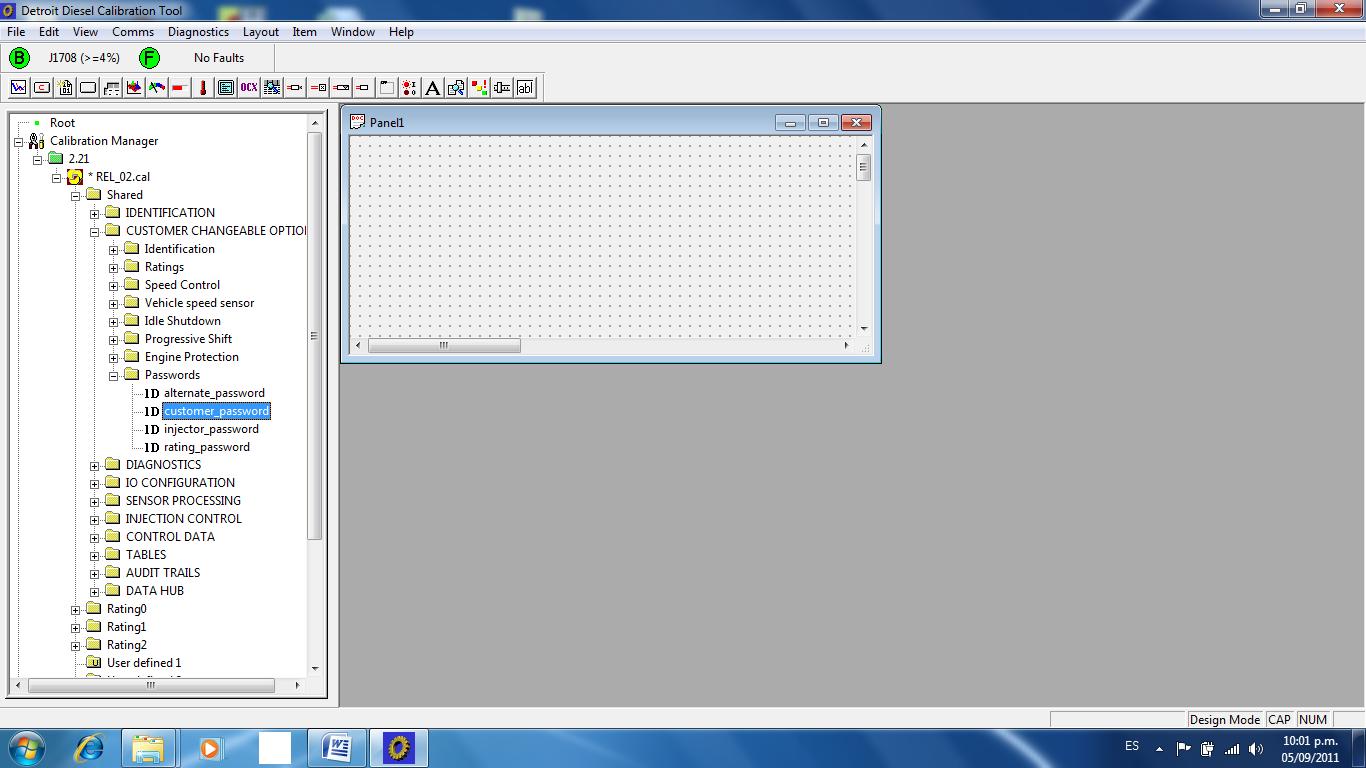This screenshot has height=768, width=1366.
Task: Select the binary 01 data document icon
Action: pyautogui.click(x=65, y=87)
